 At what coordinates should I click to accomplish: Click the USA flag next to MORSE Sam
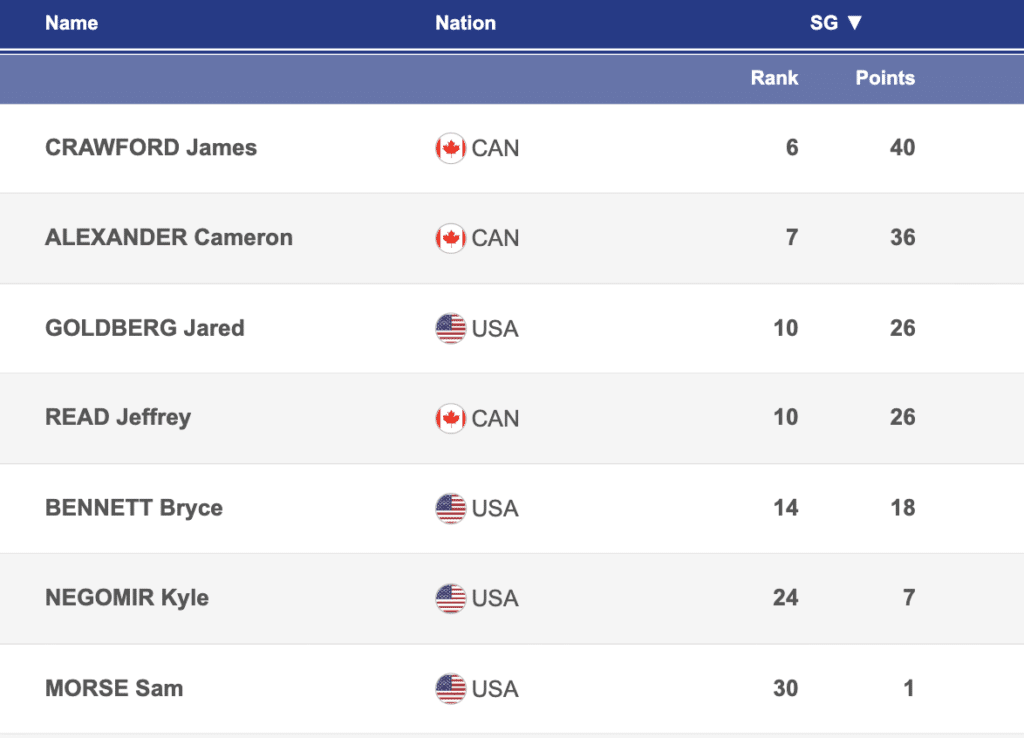coord(451,688)
